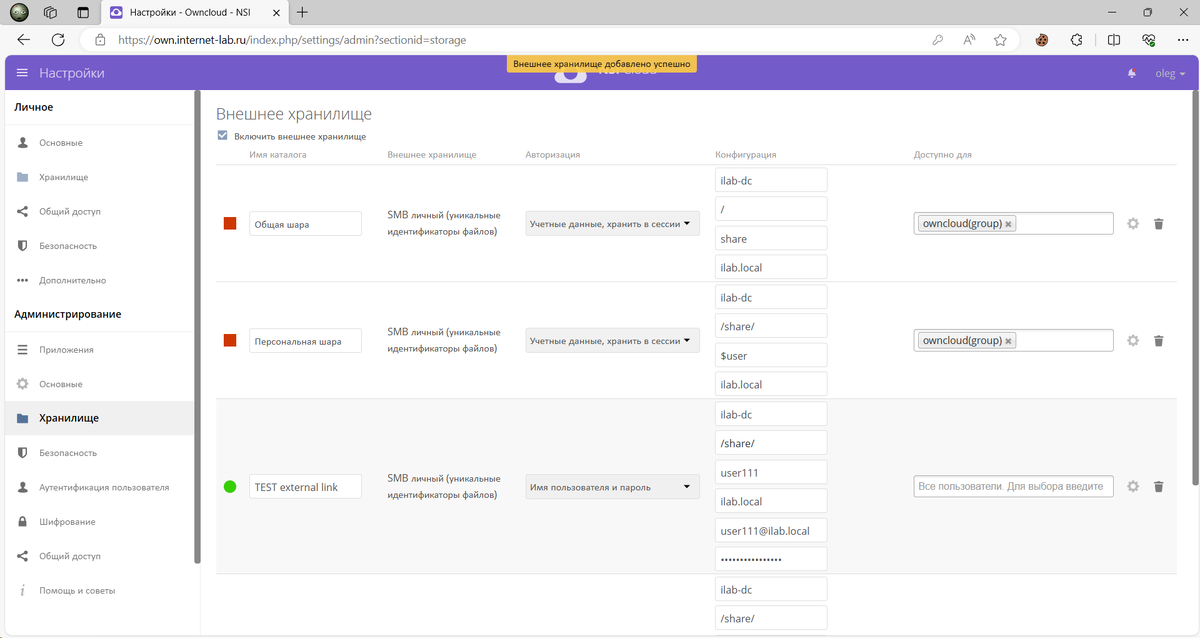Open settings gear for TEST external link
The image size is (1200, 638).
pos(1133,487)
